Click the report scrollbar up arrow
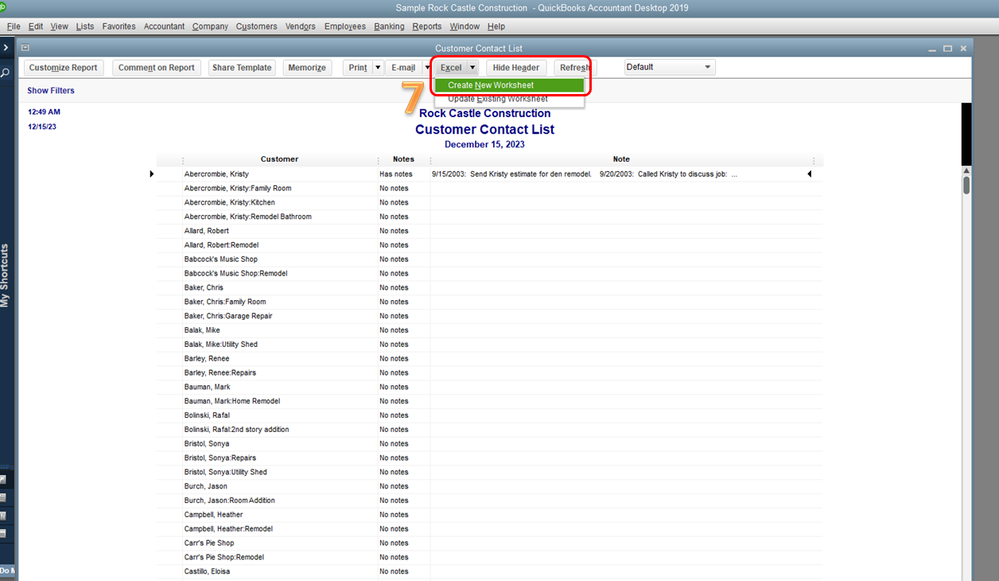This screenshot has width=999, height=581. pos(967,171)
